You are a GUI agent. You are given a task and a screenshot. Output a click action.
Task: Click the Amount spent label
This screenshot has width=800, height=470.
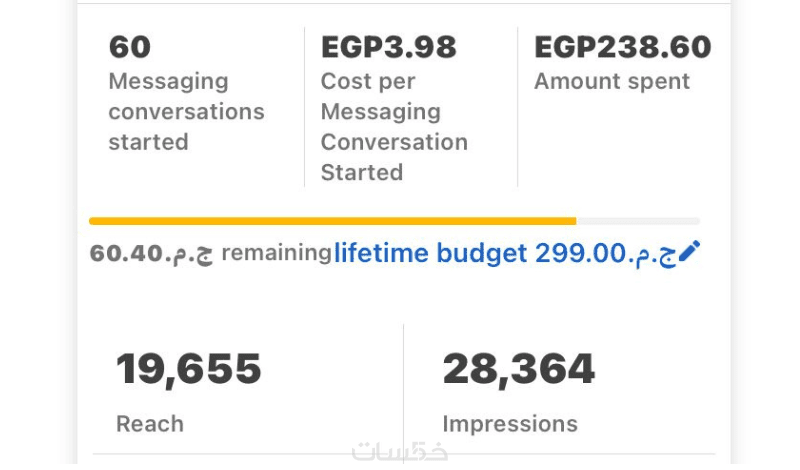(x=612, y=81)
